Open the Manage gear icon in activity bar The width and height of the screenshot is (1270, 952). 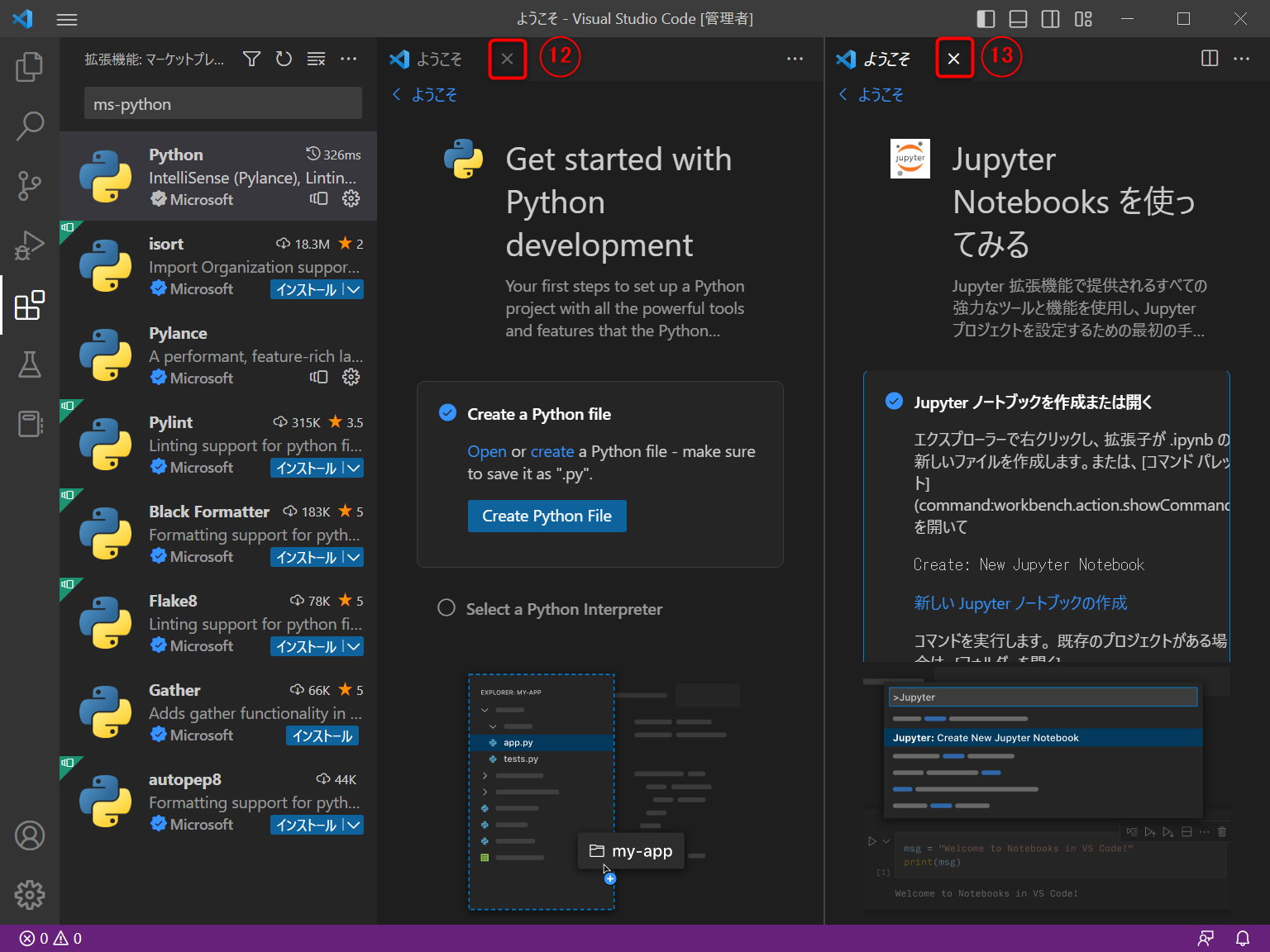(30, 895)
